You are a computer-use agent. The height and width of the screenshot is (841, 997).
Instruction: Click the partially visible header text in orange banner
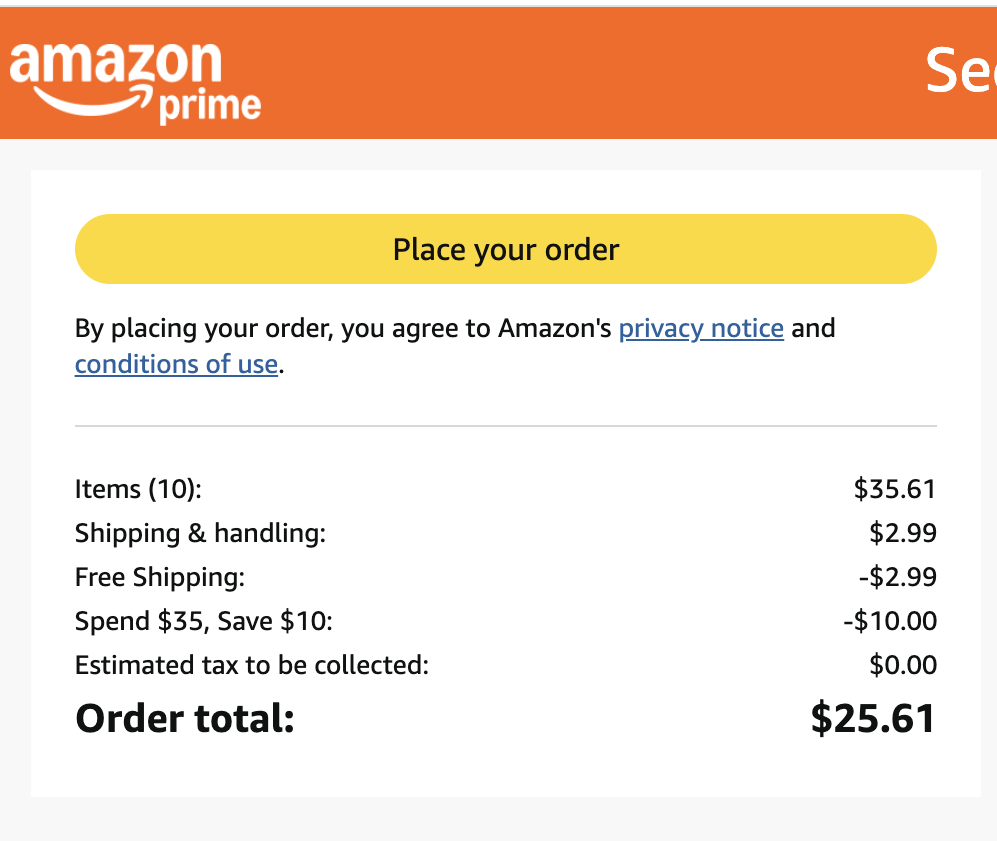[x=960, y=70]
